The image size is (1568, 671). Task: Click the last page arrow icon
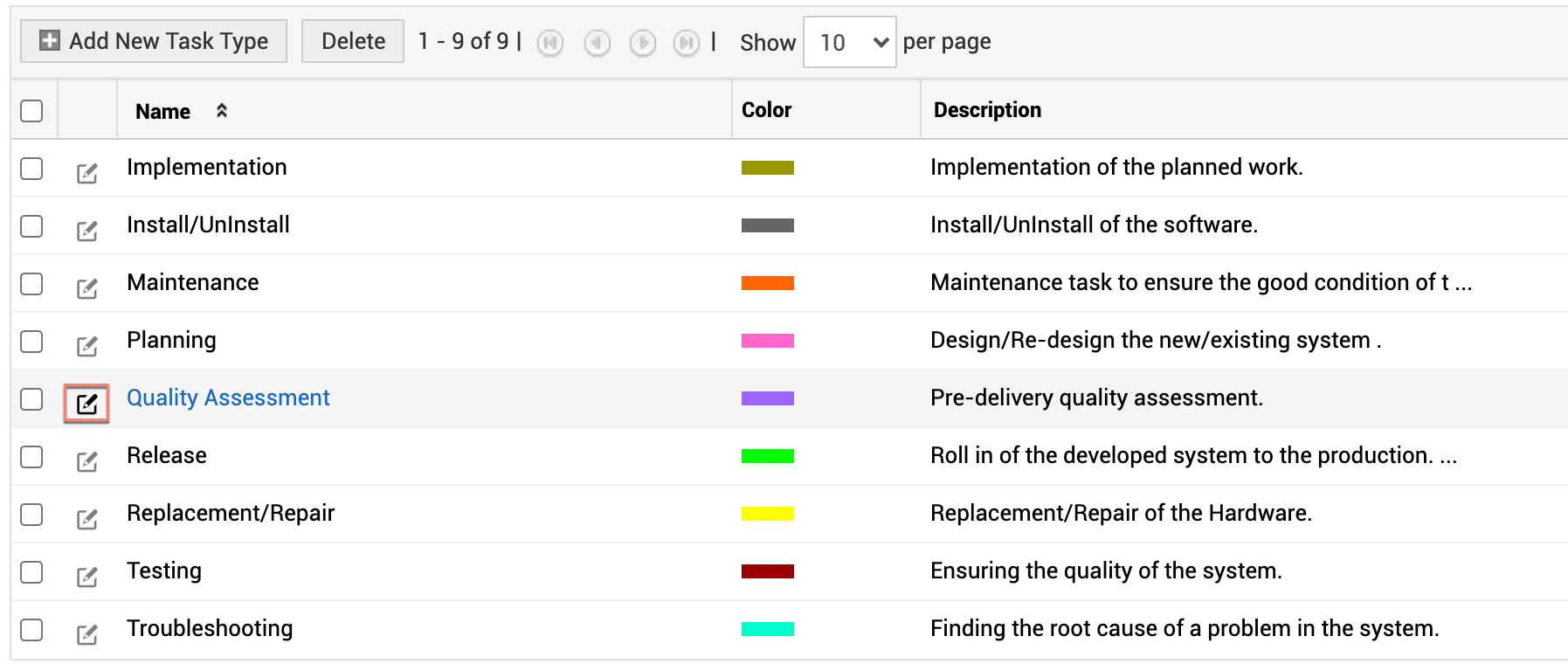pyautogui.click(x=687, y=43)
